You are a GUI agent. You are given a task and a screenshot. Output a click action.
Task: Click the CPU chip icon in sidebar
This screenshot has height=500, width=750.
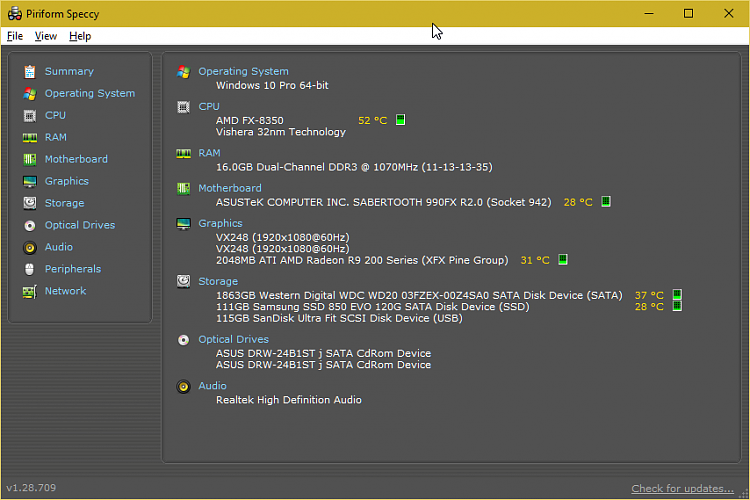click(30, 116)
